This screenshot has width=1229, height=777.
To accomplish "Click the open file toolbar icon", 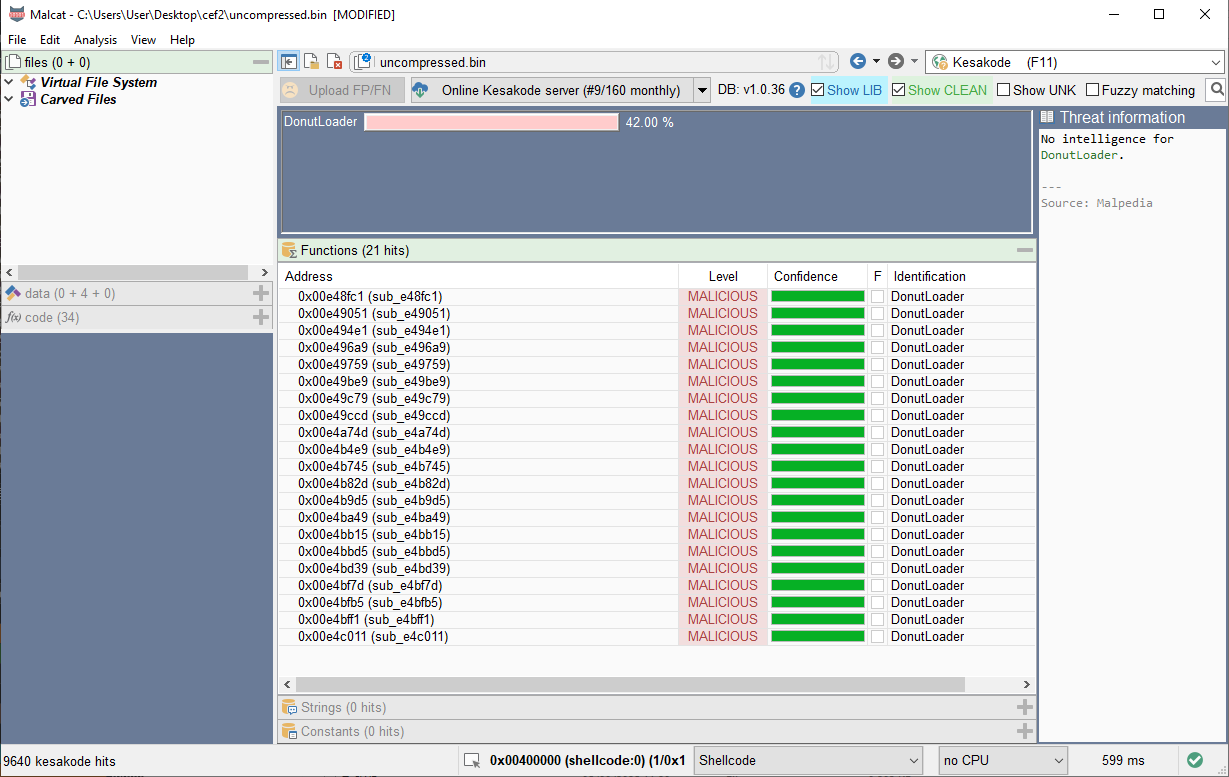I will (x=312, y=62).
